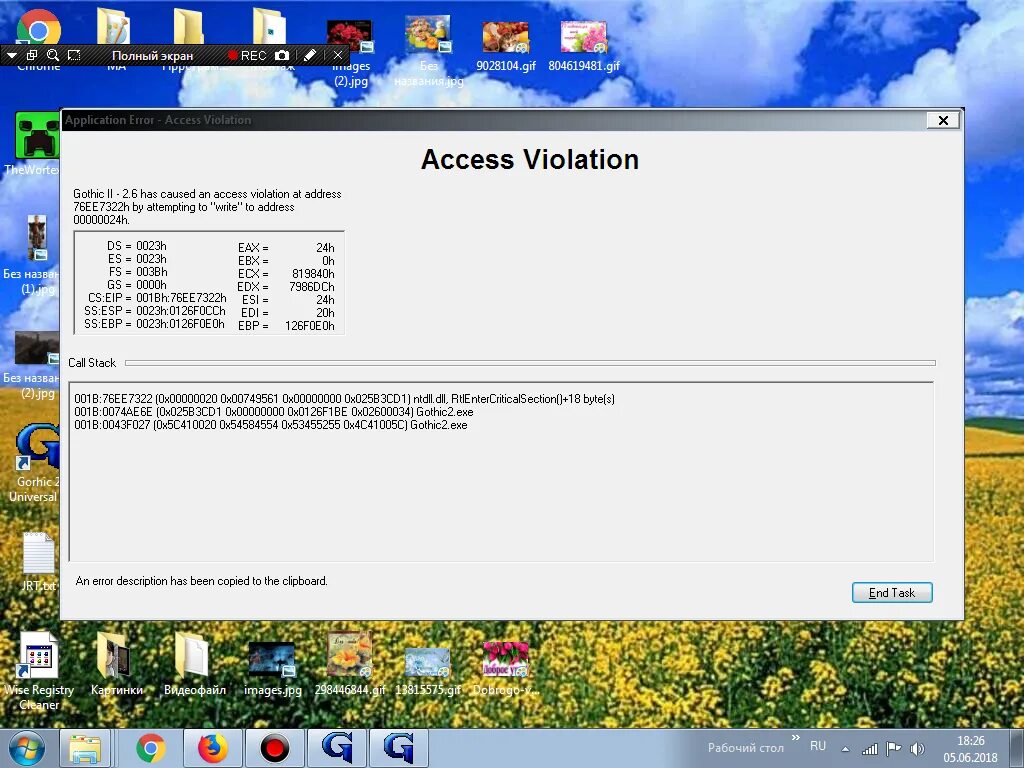Screen dimensions: 1024x768
Task: Open the Action Center flag icon
Action: 894,749
